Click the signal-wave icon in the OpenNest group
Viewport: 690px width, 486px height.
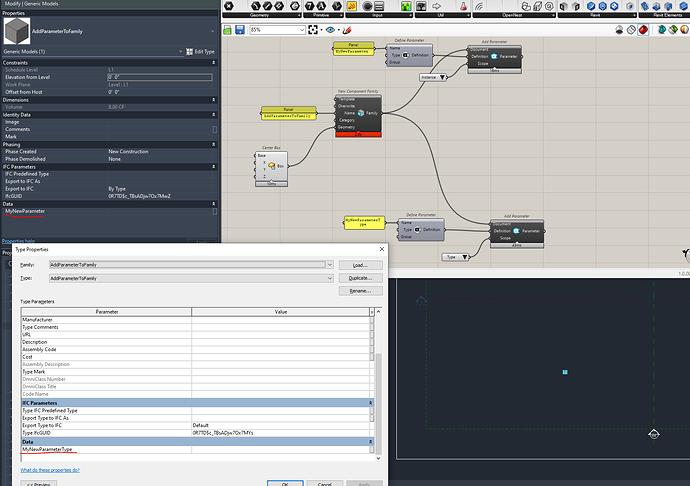[x=479, y=6]
